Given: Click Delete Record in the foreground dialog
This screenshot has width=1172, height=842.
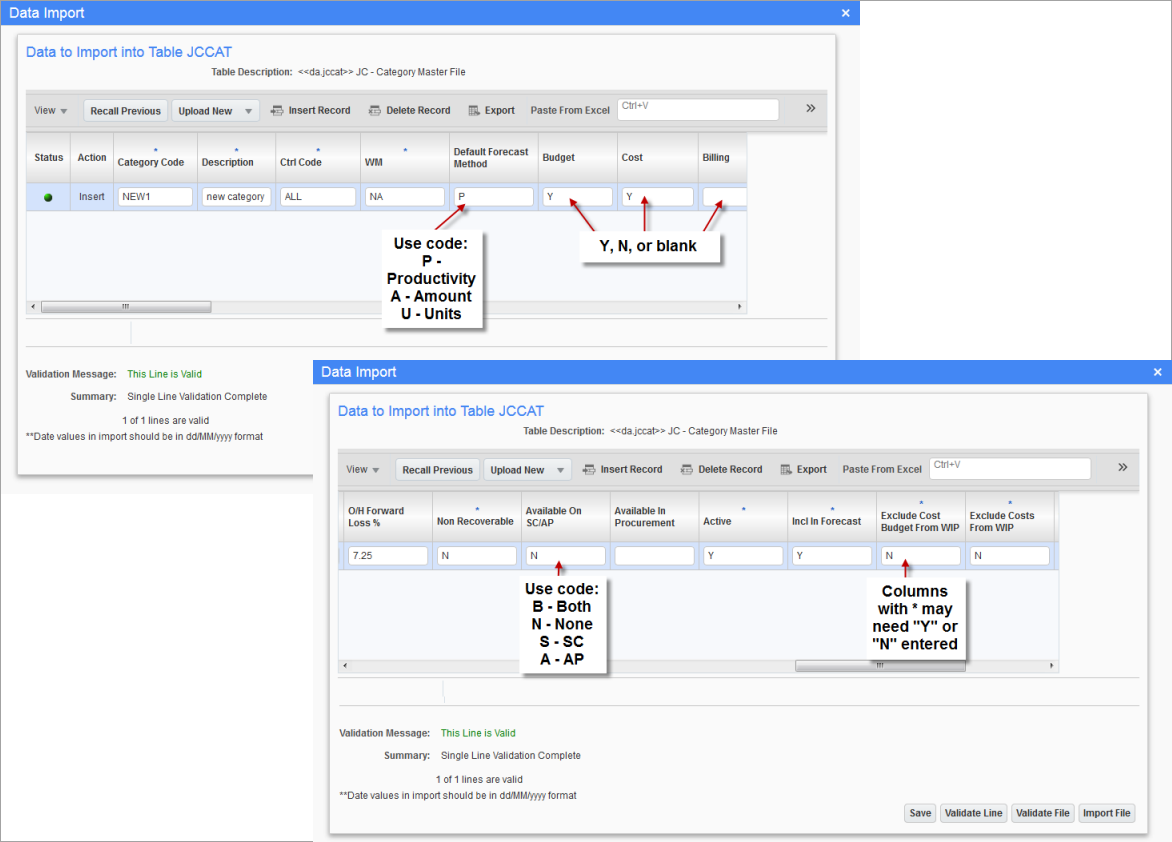Looking at the screenshot, I should (x=721, y=469).
